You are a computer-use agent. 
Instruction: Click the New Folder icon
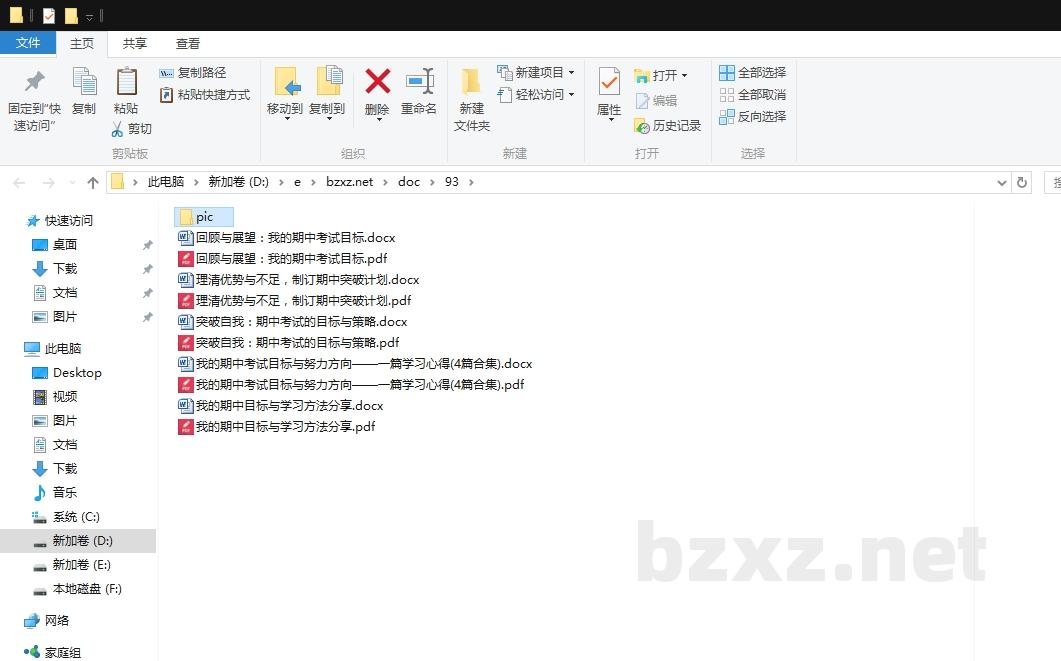[x=471, y=82]
